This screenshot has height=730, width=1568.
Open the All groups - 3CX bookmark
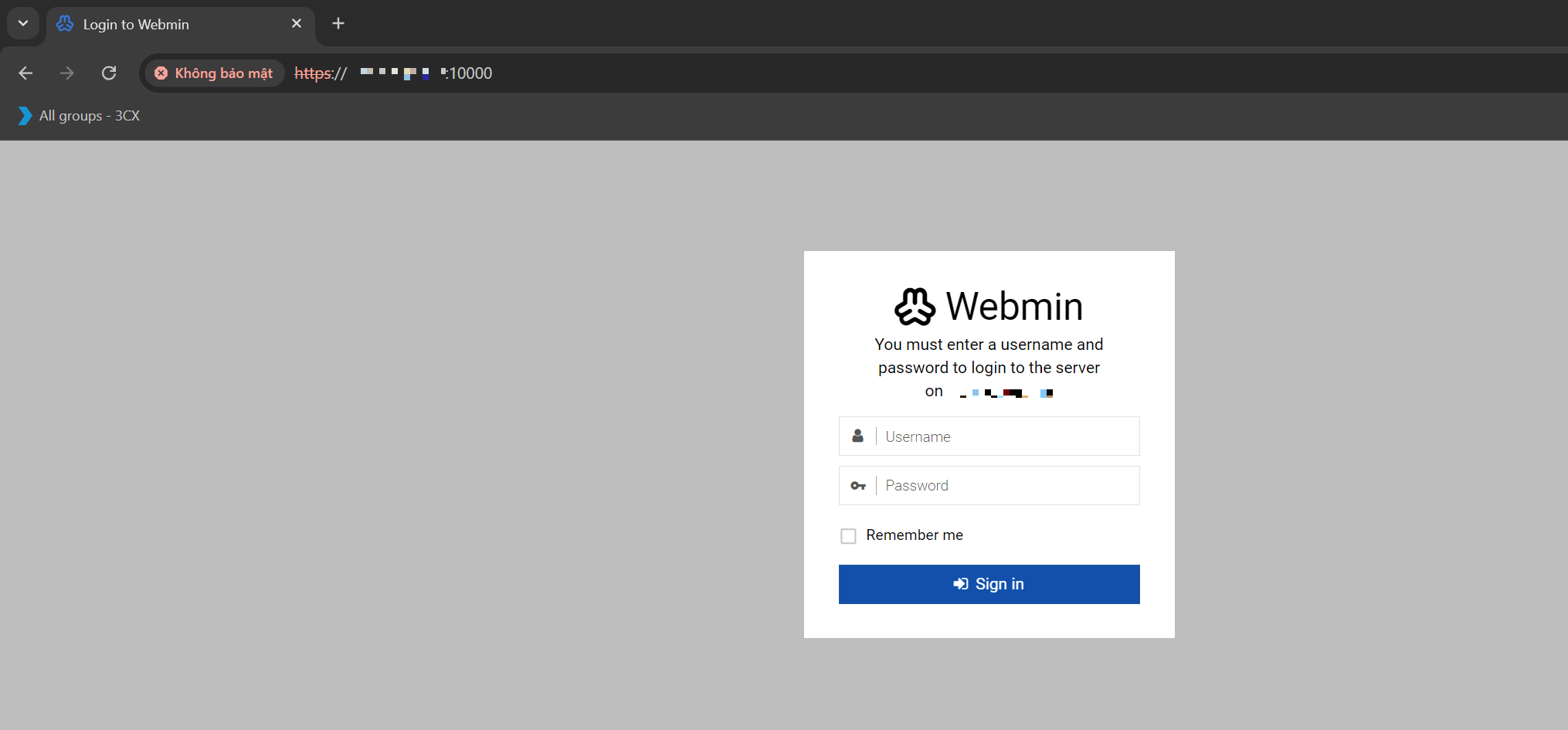[x=79, y=116]
